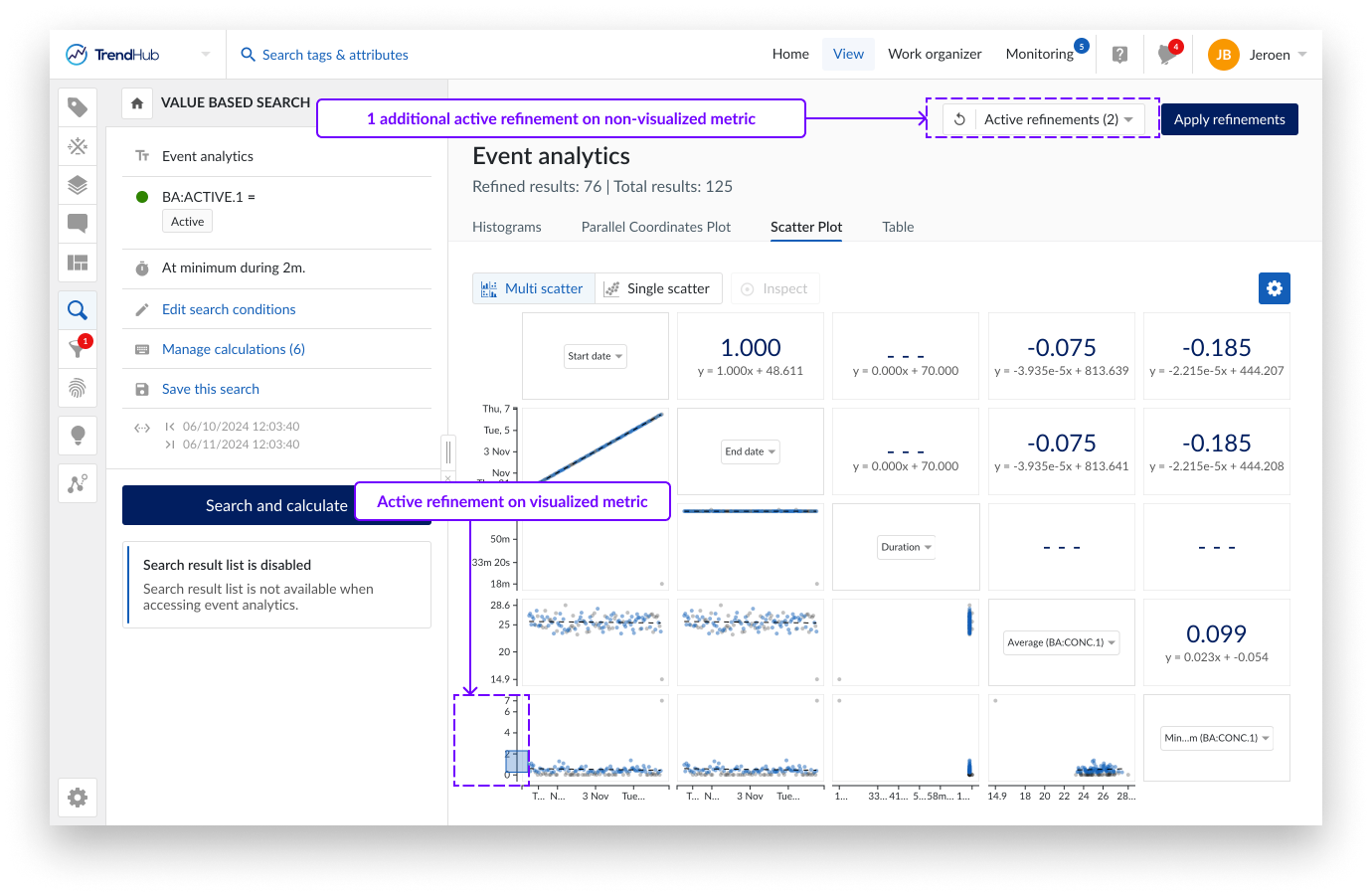1372x895 pixels.
Task: Click the layers icon in left sidebar
Action: click(x=78, y=185)
